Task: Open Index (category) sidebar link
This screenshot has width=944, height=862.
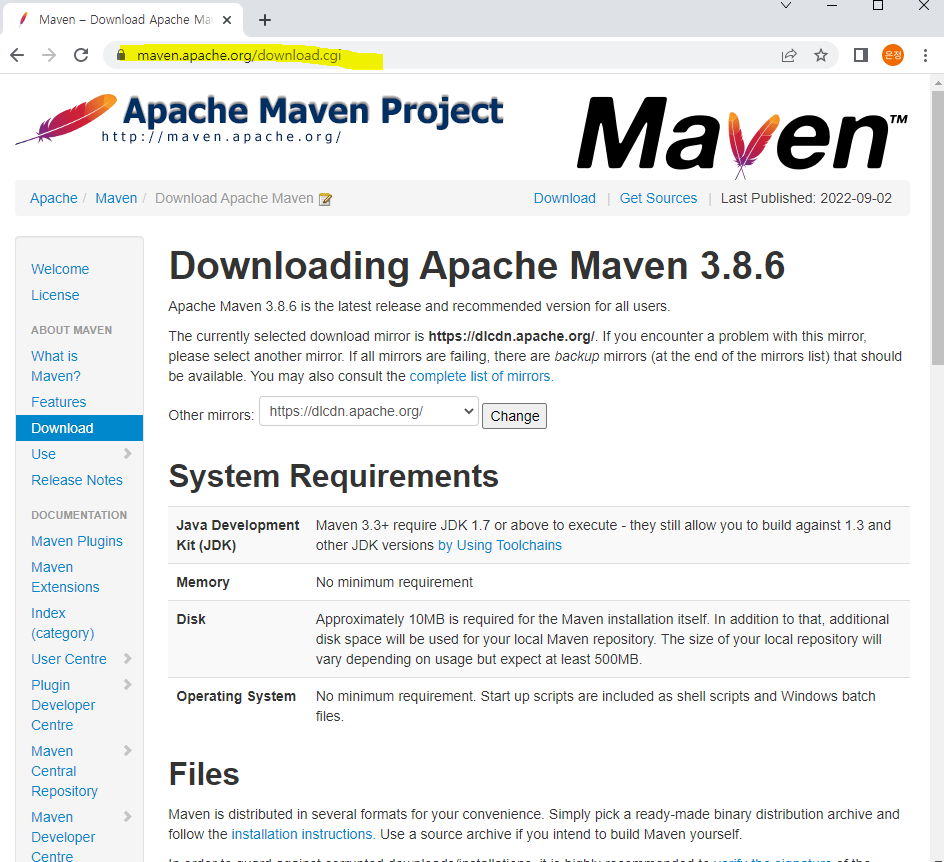Action: tap(63, 623)
